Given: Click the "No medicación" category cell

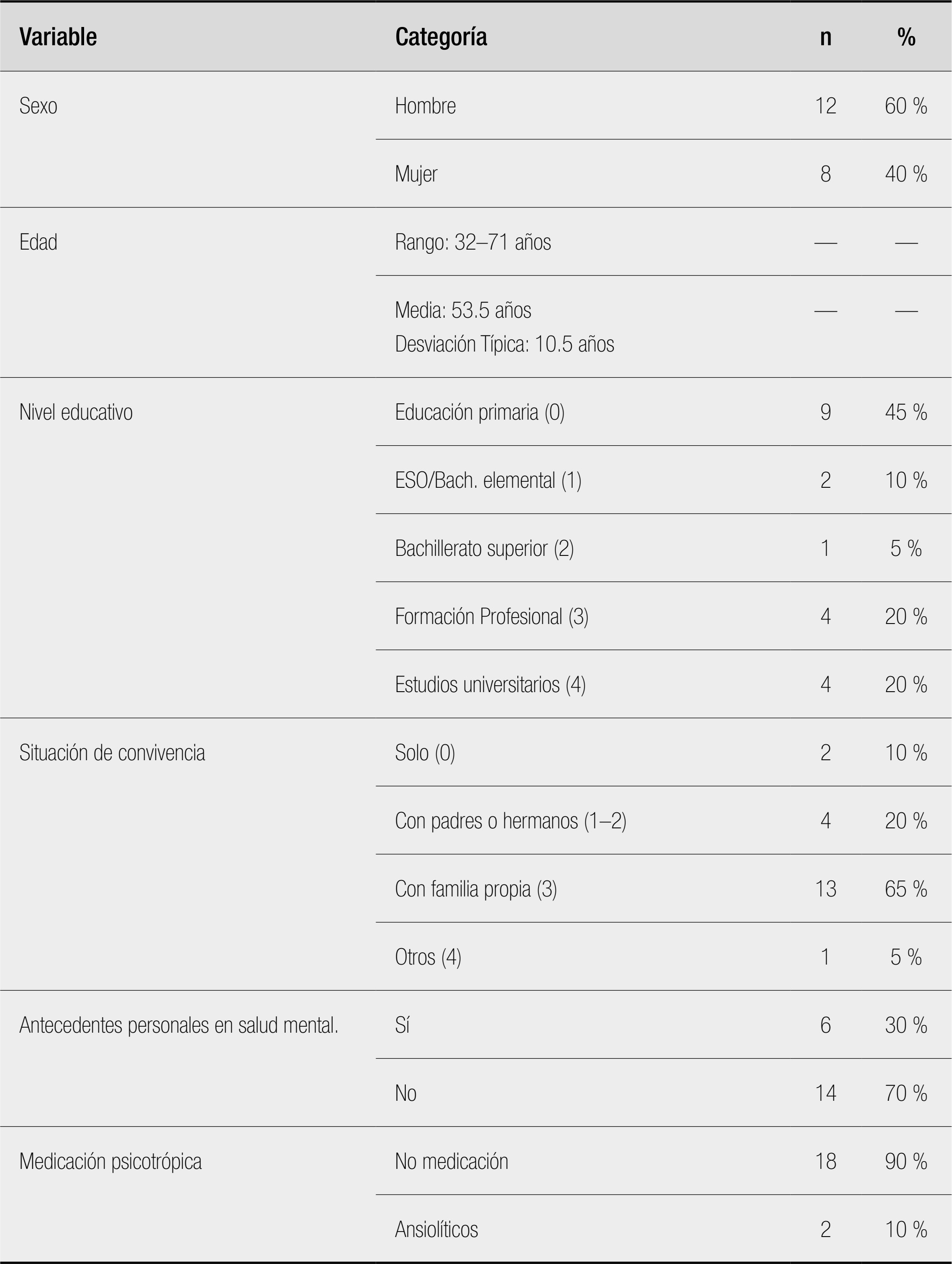Looking at the screenshot, I should [451, 1162].
